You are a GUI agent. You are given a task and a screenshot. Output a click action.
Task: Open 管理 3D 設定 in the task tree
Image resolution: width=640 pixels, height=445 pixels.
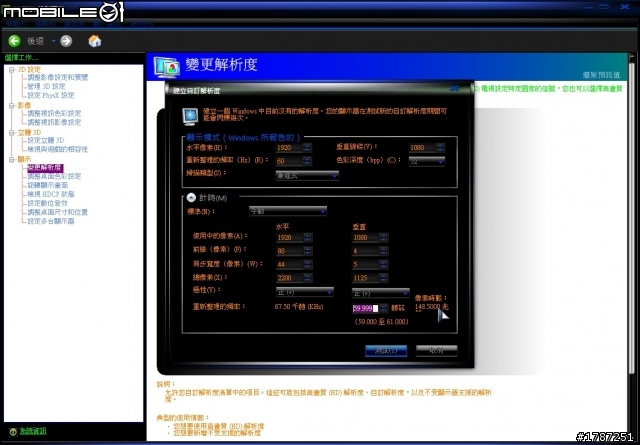(x=46, y=86)
